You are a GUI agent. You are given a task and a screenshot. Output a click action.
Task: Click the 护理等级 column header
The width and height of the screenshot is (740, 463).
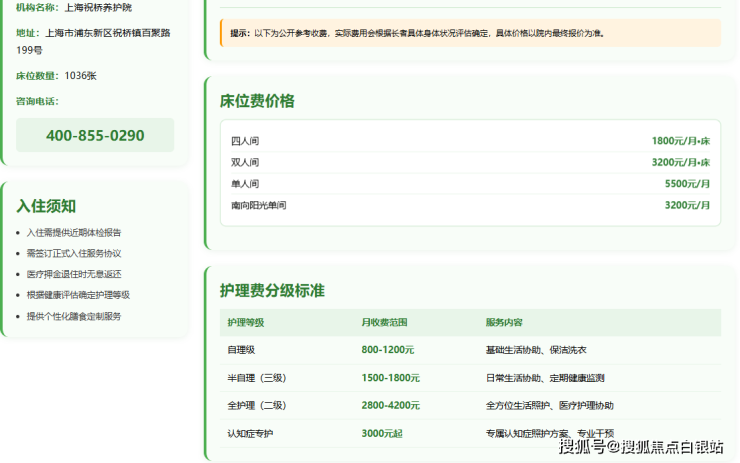tap(245, 322)
